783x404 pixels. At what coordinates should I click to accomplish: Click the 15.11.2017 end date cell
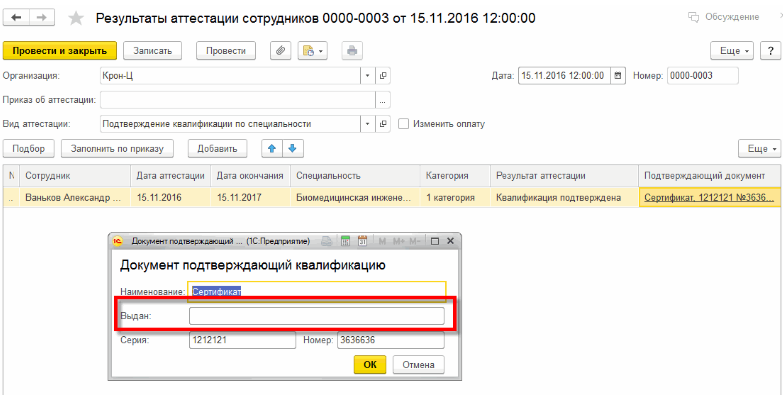pyautogui.click(x=251, y=198)
